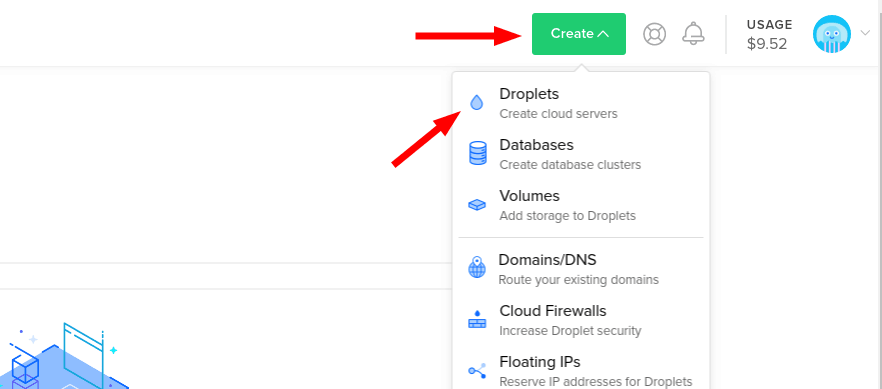Choose Domains/DNS menu entry
Image resolution: width=882 pixels, height=389 pixels.
[580, 269]
